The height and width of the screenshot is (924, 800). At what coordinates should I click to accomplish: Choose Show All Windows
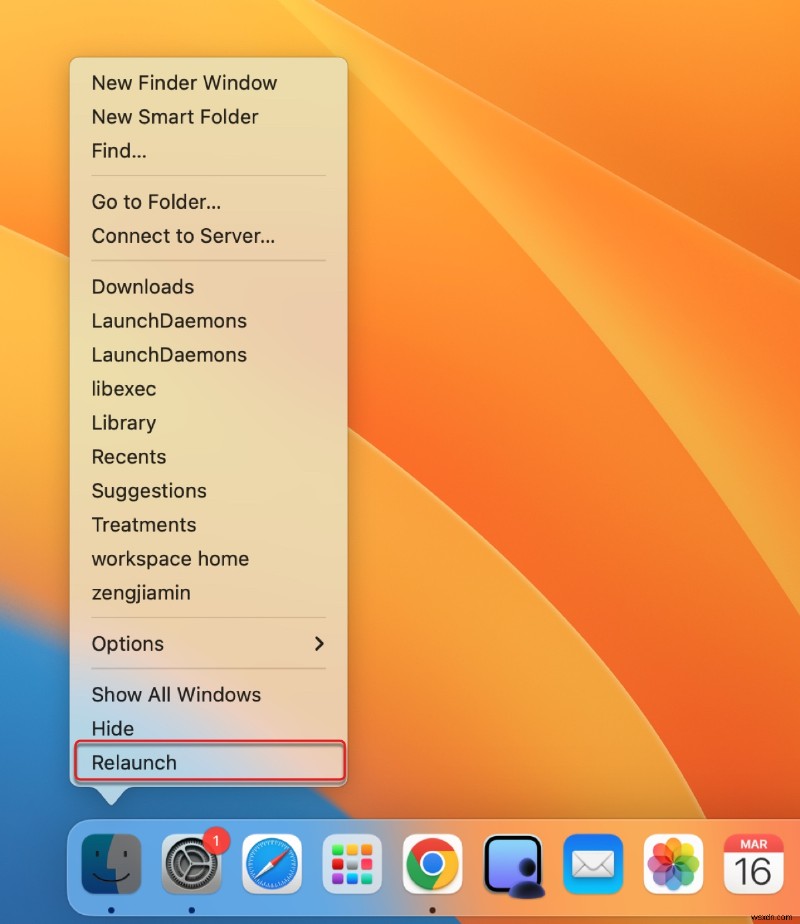point(209,695)
